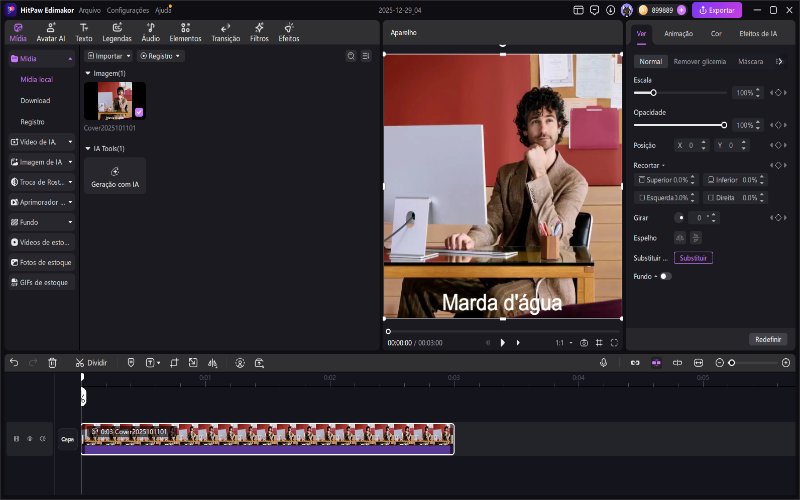
Task: Toggle track visibility eye icon
Action: click(30, 439)
